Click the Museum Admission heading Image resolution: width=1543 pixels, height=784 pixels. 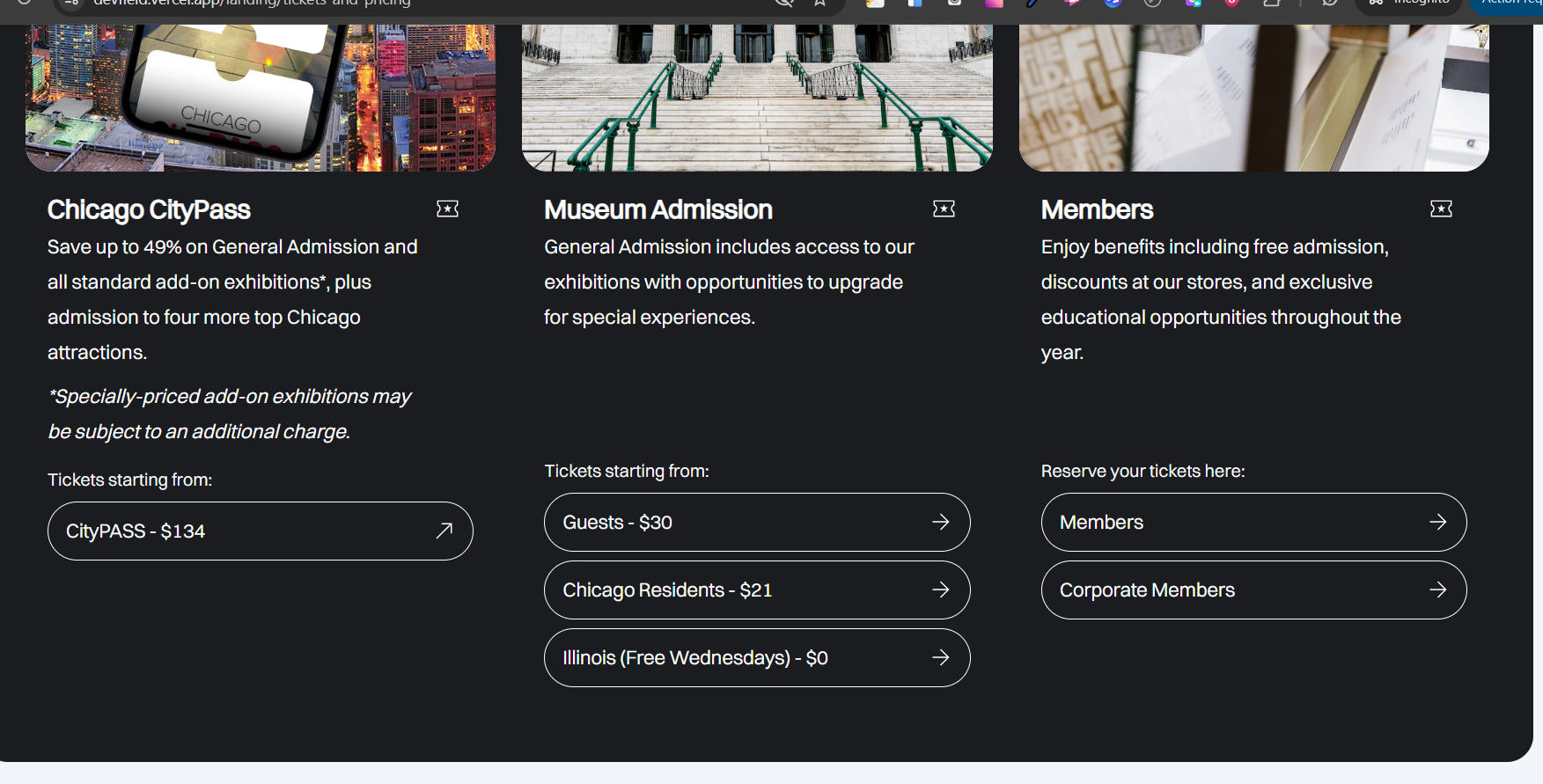click(658, 209)
